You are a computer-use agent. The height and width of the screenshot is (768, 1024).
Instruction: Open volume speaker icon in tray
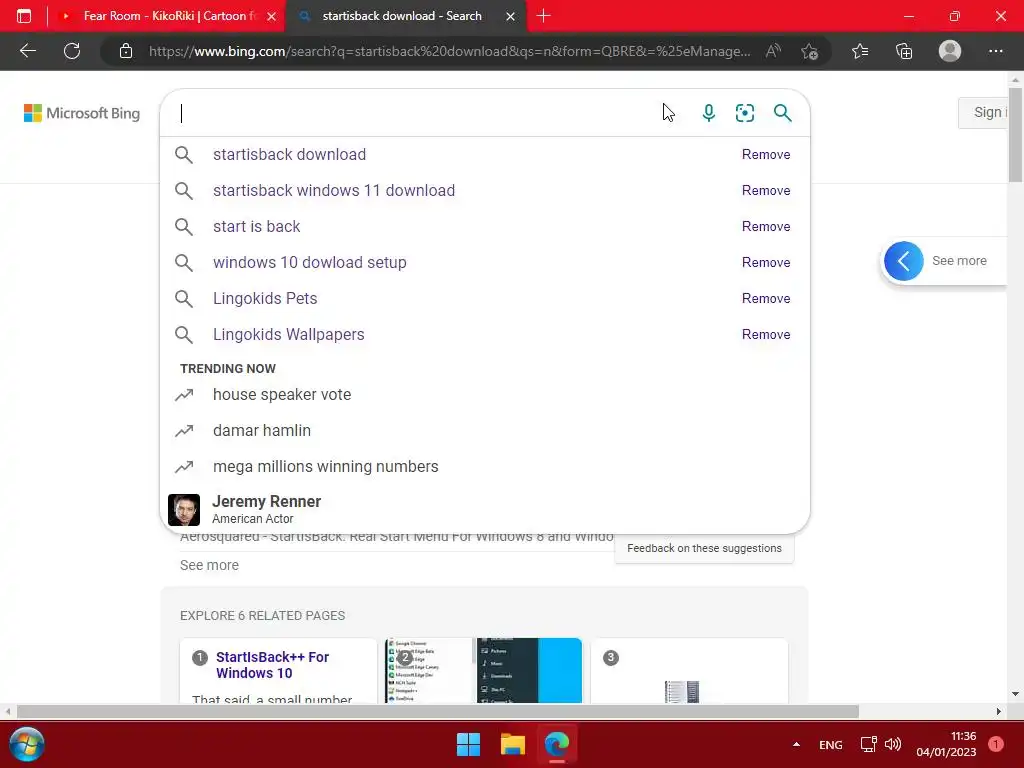click(893, 744)
